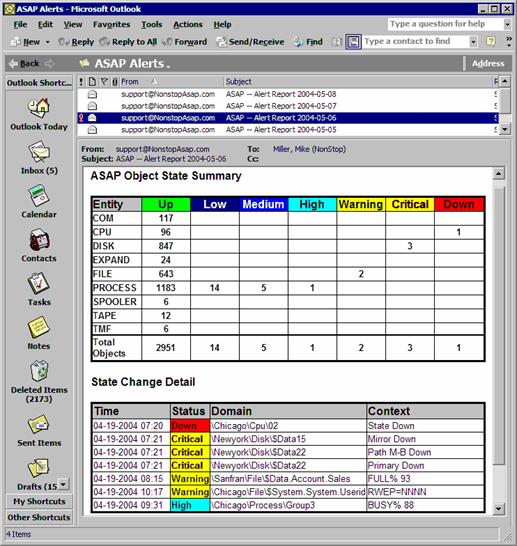Image resolution: width=517 pixels, height=546 pixels.
Task: Open the Sent Items shortcut
Action: tap(39, 430)
